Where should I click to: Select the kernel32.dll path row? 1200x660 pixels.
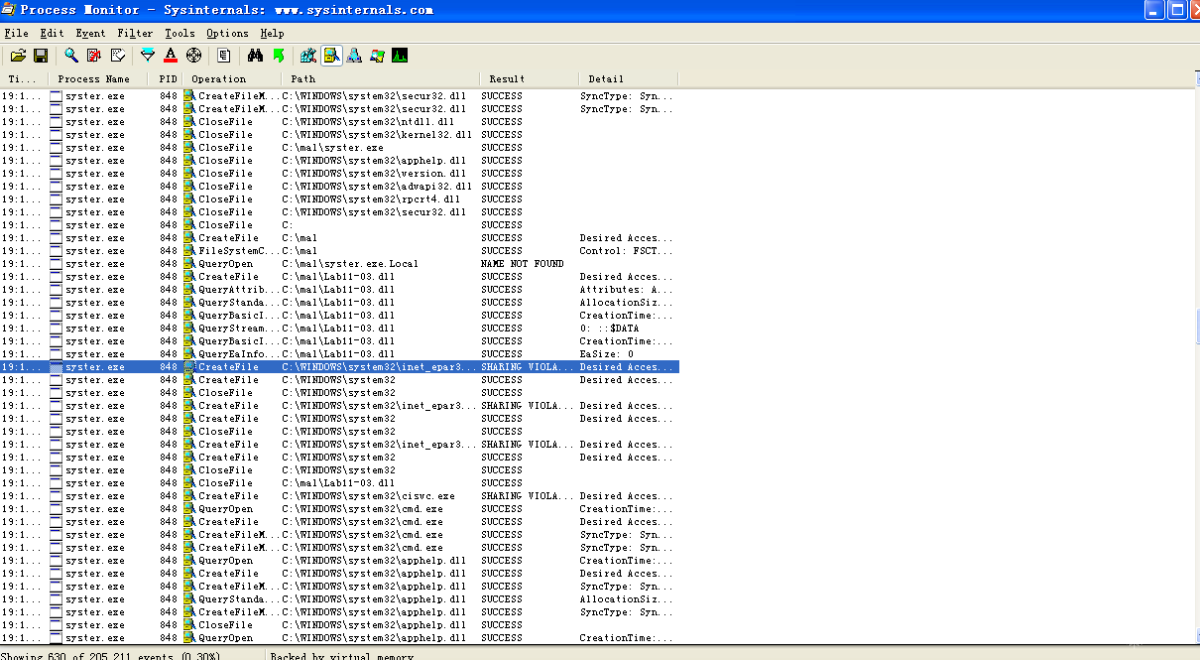339,135
